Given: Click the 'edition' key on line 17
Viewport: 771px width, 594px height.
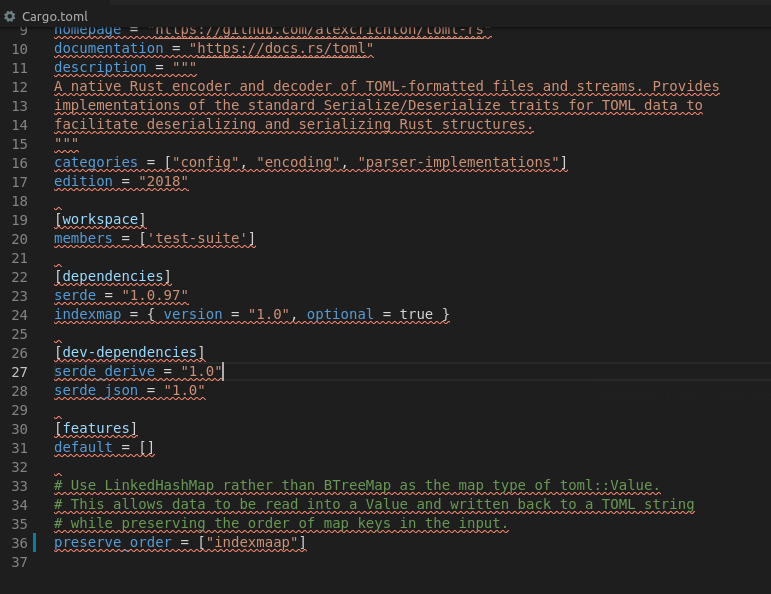Looking at the screenshot, I should coord(84,181).
